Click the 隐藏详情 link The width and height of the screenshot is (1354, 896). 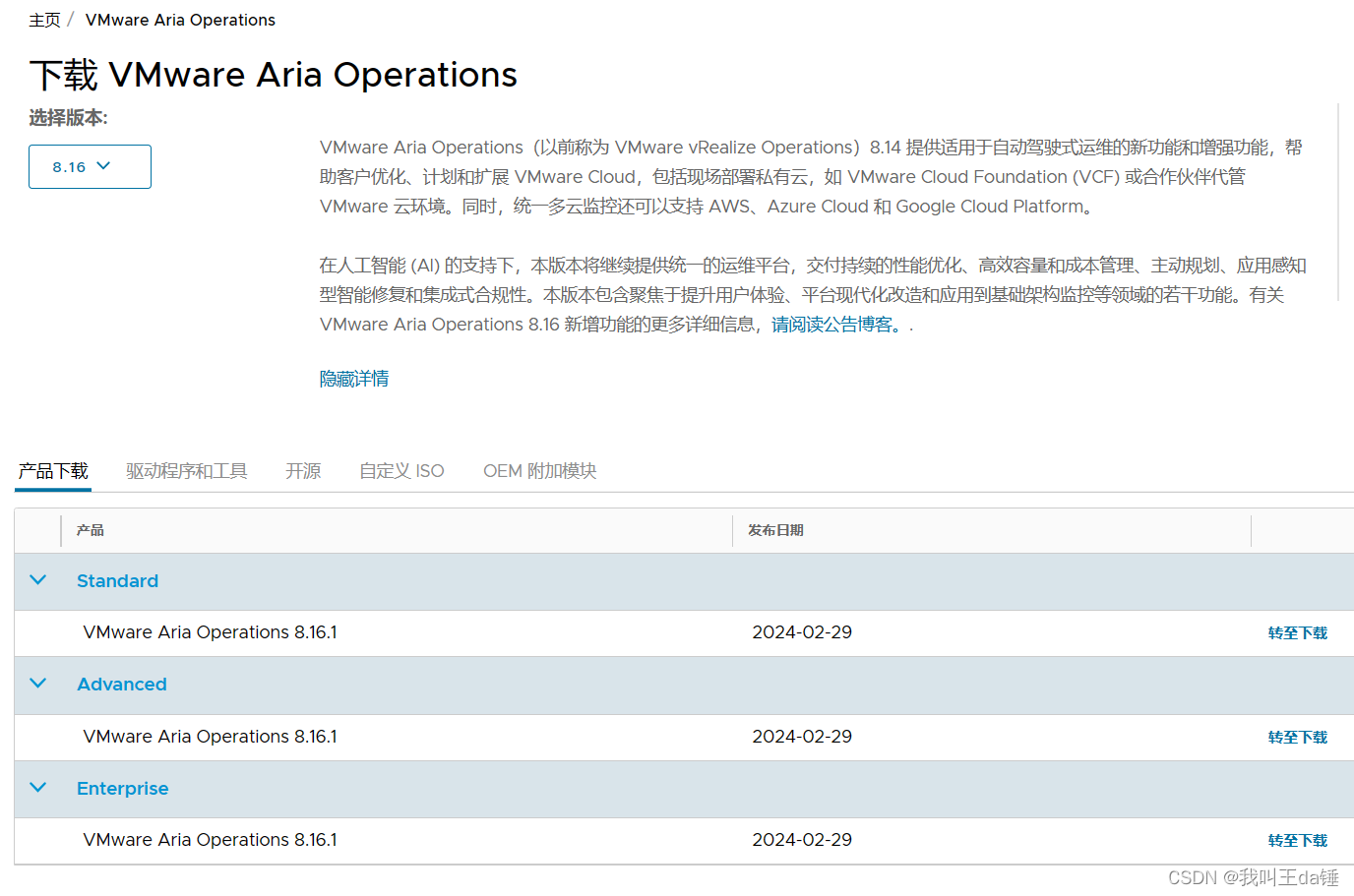click(x=354, y=379)
